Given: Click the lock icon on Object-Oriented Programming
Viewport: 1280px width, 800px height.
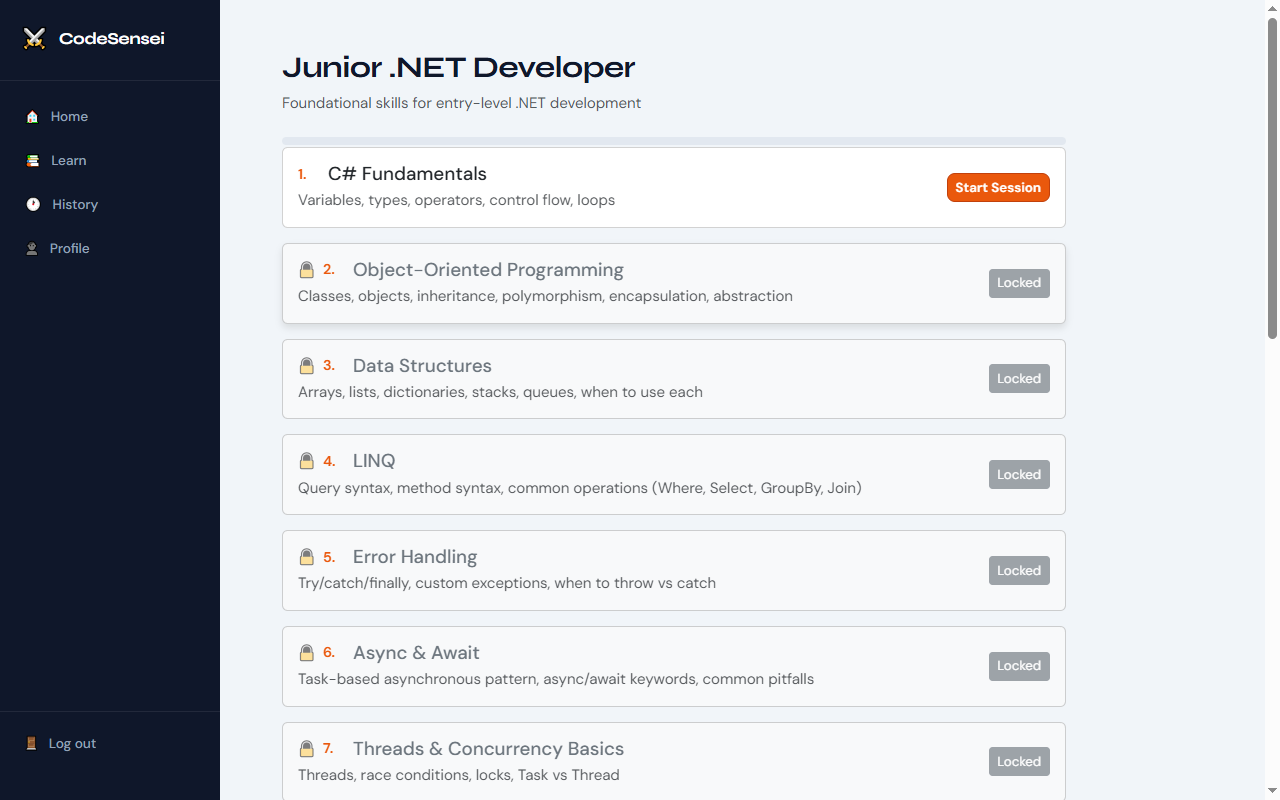Looking at the screenshot, I should point(306,269).
